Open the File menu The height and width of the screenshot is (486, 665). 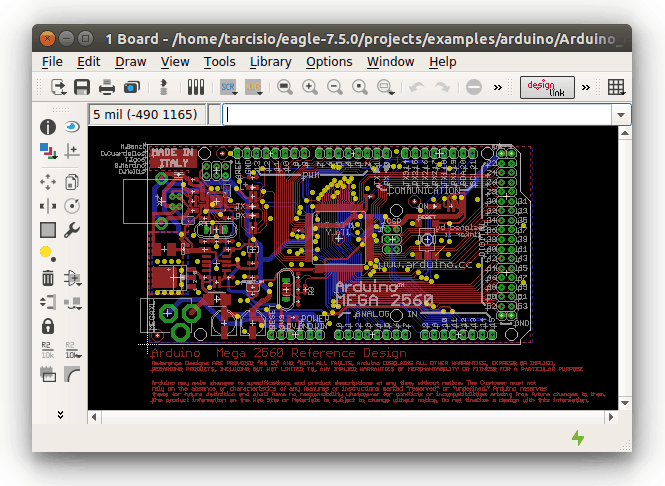pos(52,62)
